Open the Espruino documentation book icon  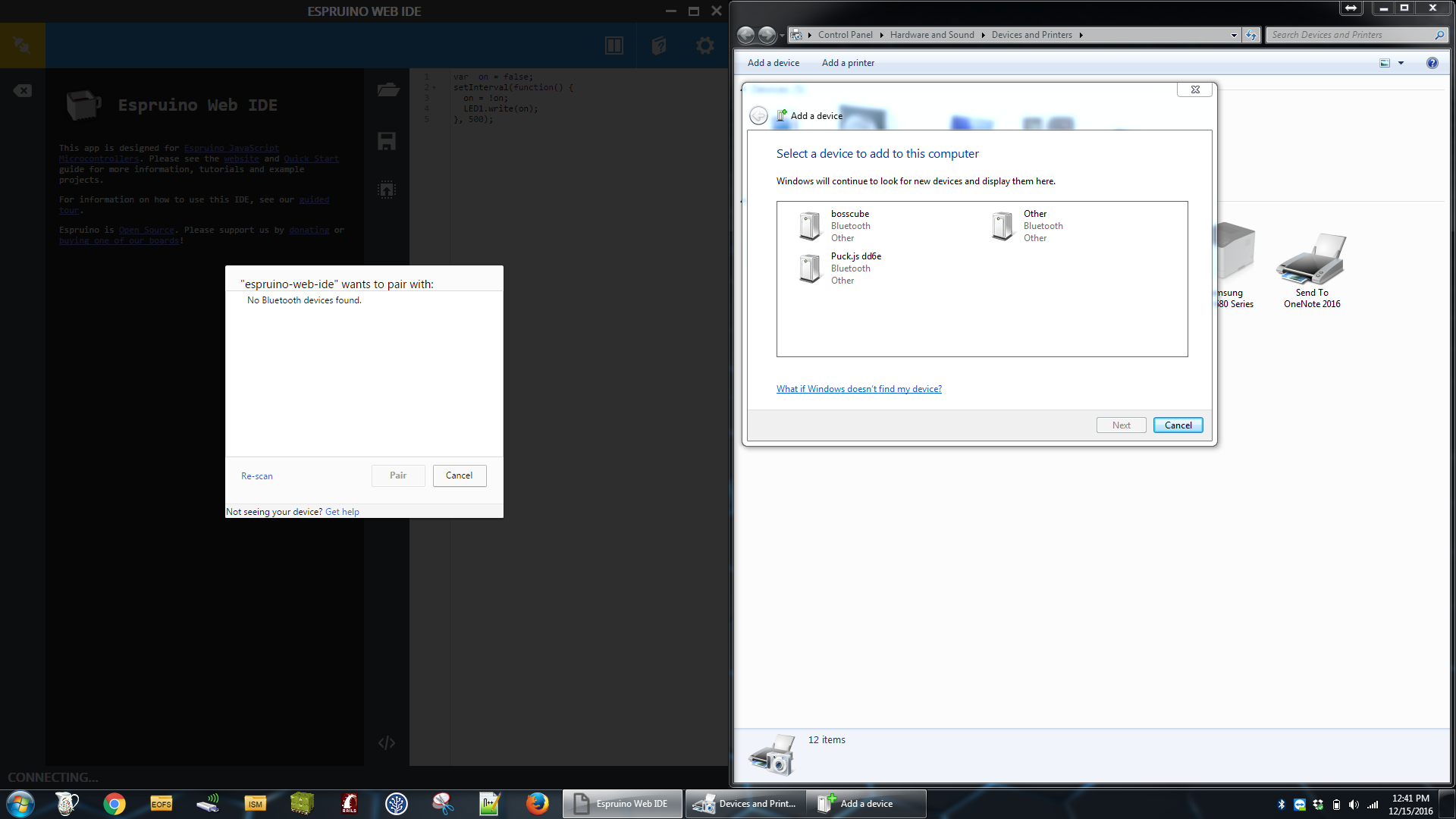pyautogui.click(x=659, y=45)
